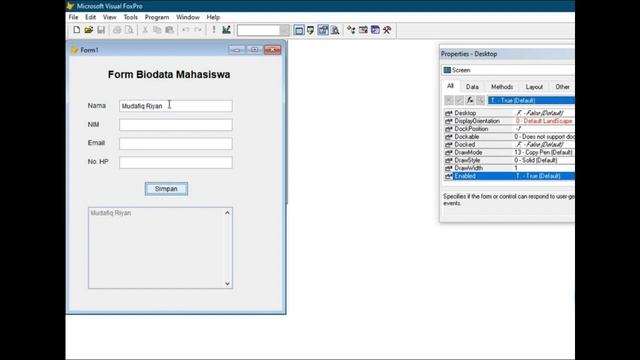Click the function (fx) button in Properties
Viewport: 640px width, 360px height.
(470, 100)
